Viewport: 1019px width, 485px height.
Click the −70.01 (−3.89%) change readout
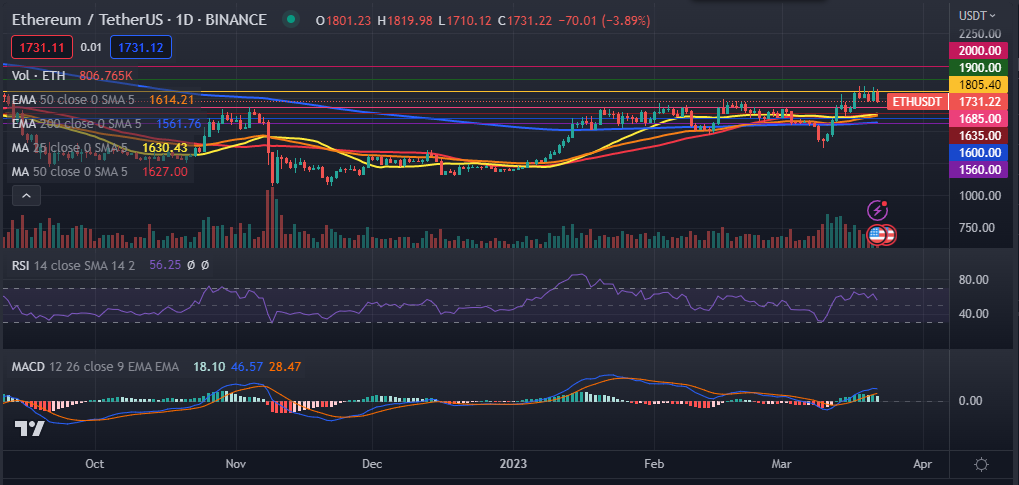[x=604, y=21]
